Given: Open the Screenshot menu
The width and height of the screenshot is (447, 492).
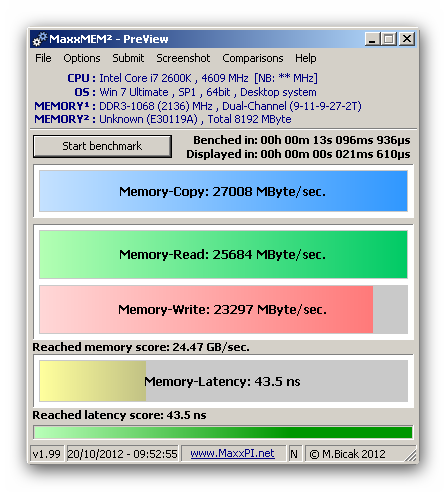Looking at the screenshot, I should click(183, 58).
